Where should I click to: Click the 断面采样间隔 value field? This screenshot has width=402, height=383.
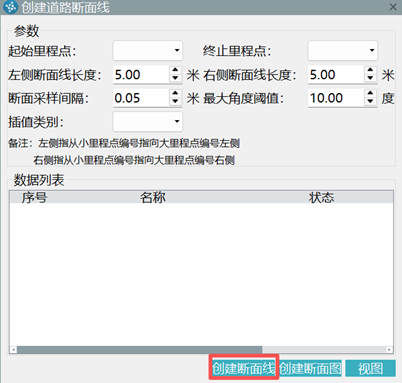[x=141, y=98]
